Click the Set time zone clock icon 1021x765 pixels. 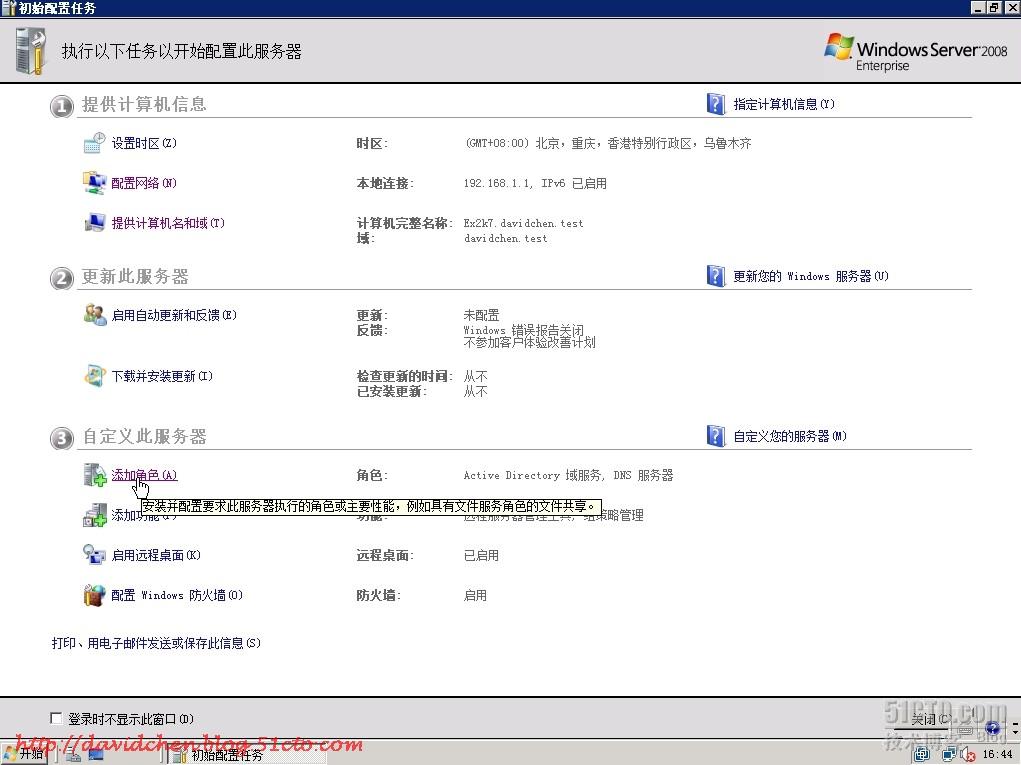click(94, 143)
